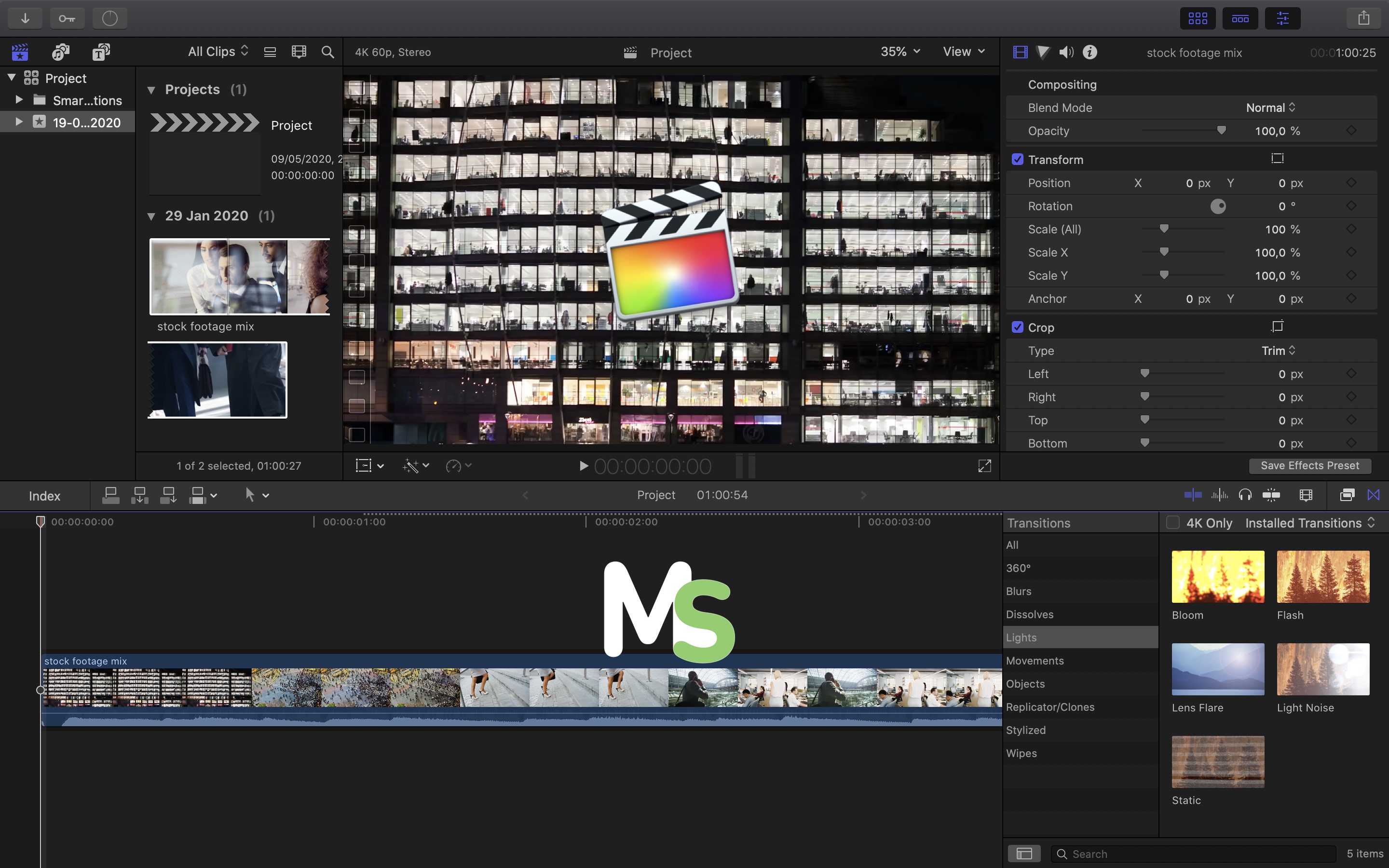The height and width of the screenshot is (868, 1389).
Task: Open Photos and Audio sidebar icon
Action: (61, 52)
